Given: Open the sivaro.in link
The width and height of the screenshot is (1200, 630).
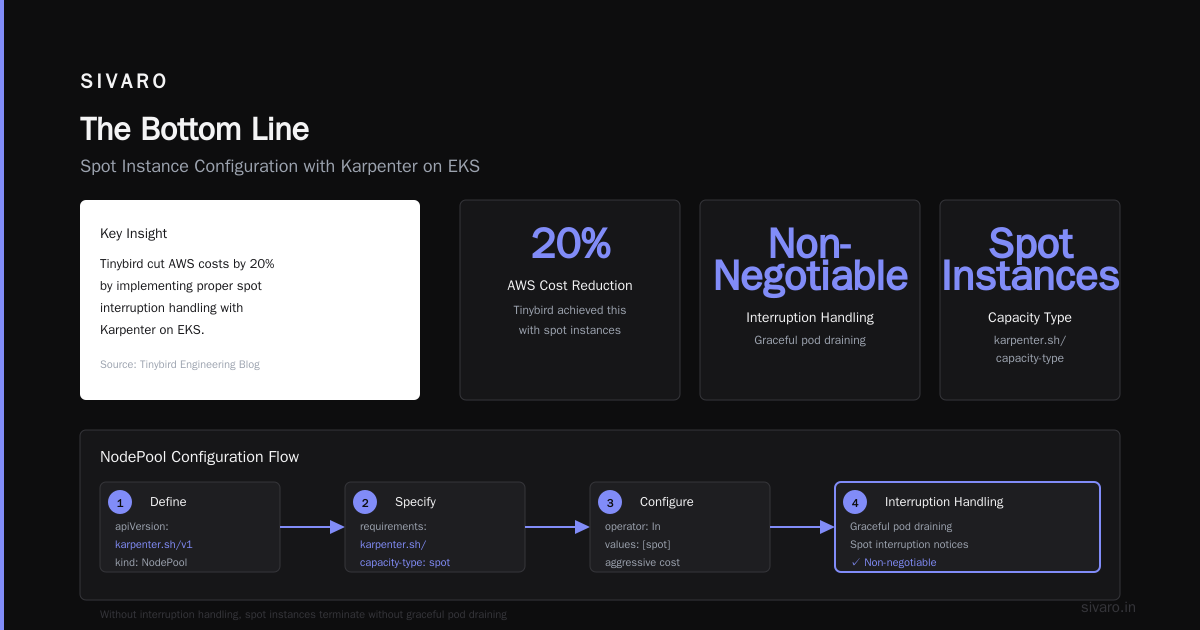Looking at the screenshot, I should pos(1109,607).
